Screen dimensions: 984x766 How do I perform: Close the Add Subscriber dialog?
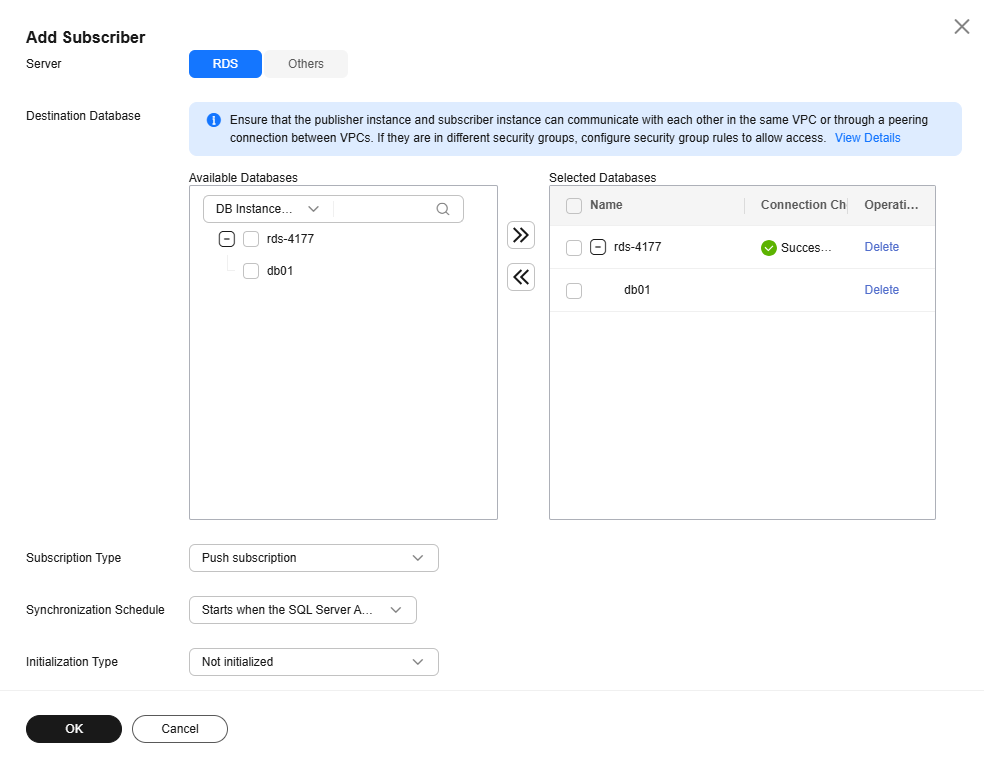961,26
